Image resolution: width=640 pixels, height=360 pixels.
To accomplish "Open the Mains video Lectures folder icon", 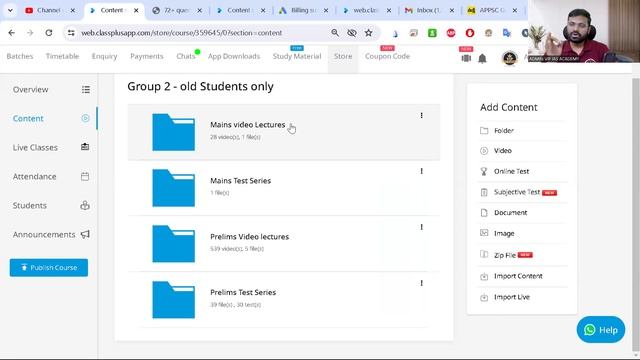I will tap(173, 132).
